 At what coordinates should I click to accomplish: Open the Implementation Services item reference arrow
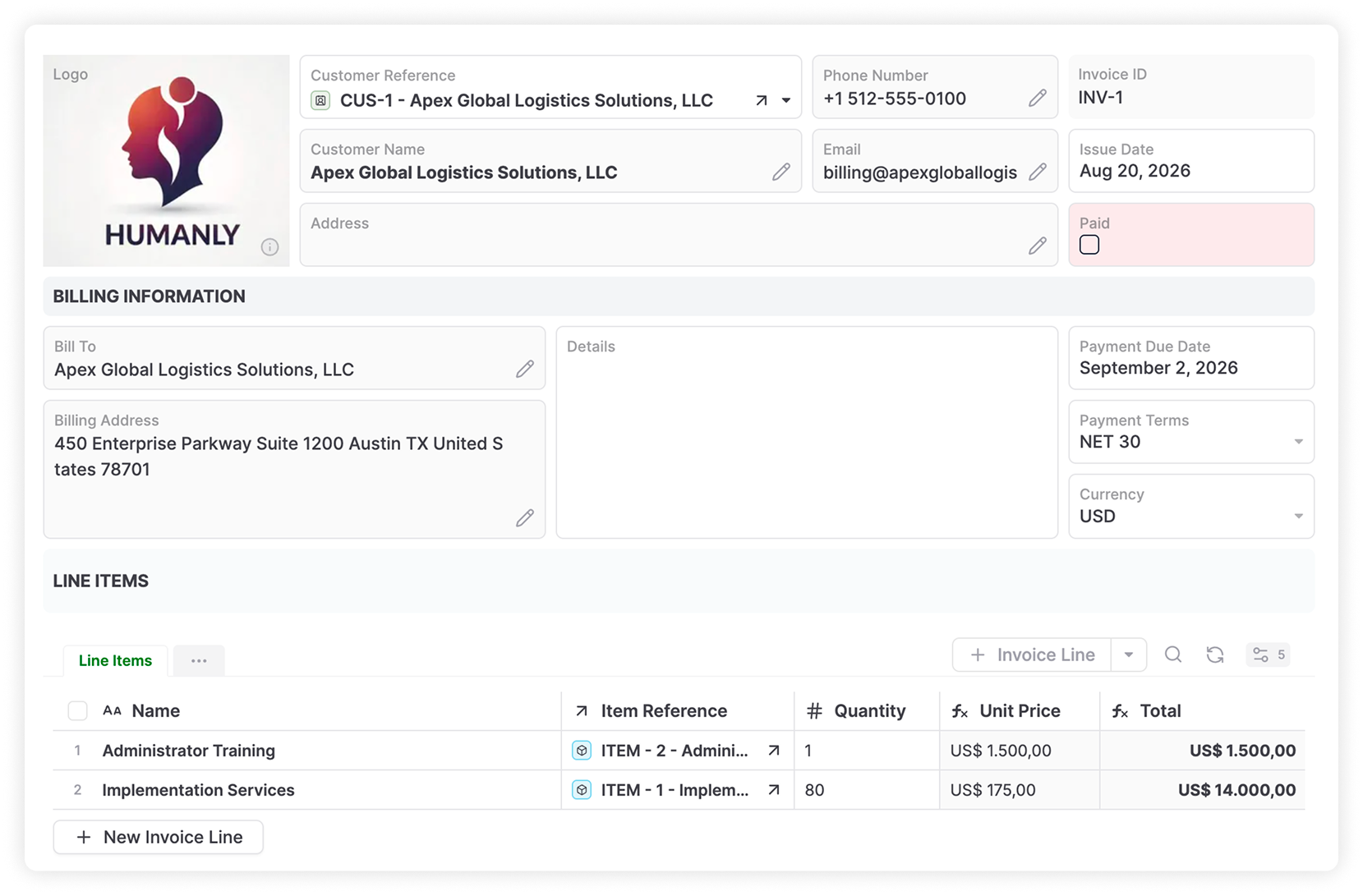coord(774,790)
